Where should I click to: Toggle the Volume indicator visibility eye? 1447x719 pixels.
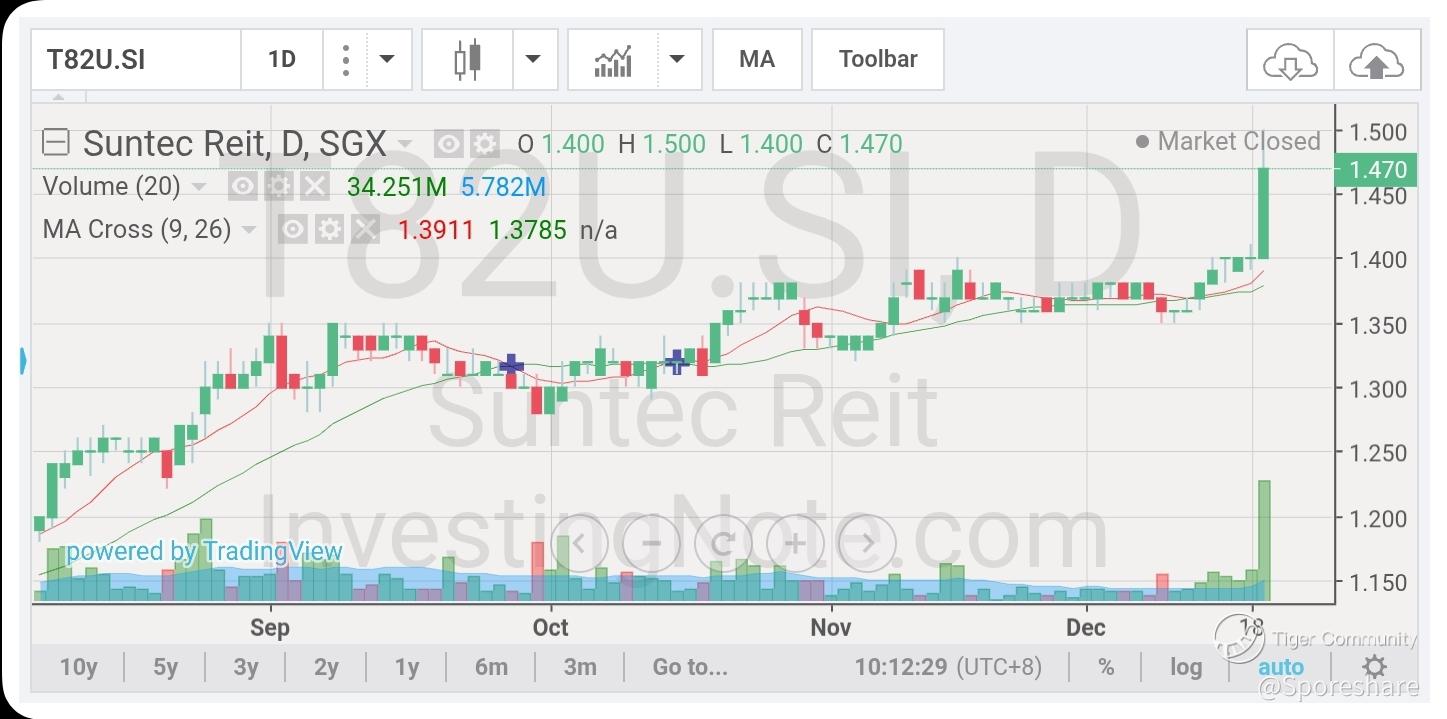[242, 187]
